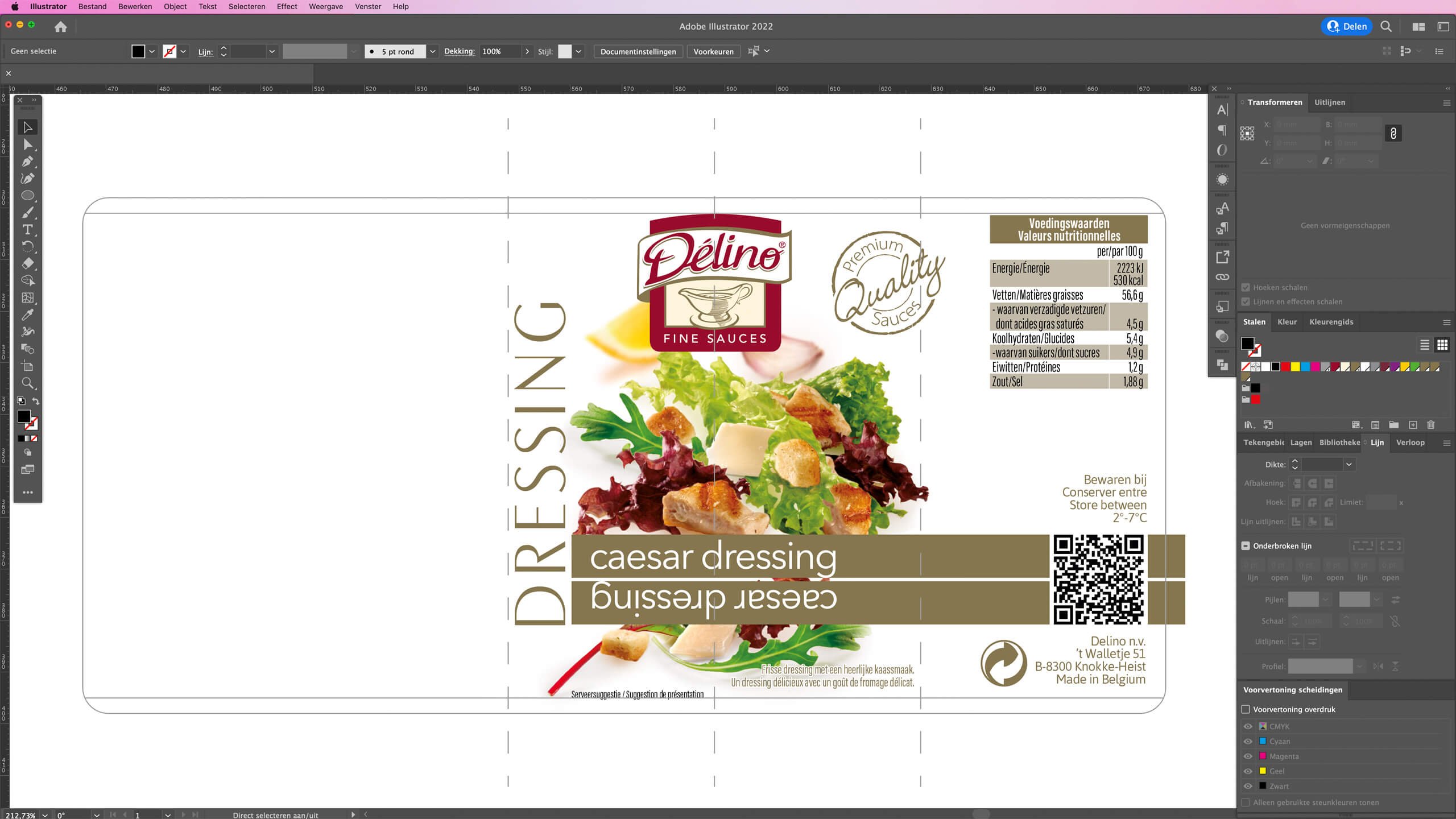The width and height of the screenshot is (1456, 819).
Task: Pick the yellow swatch in Stalen
Action: point(1295,367)
